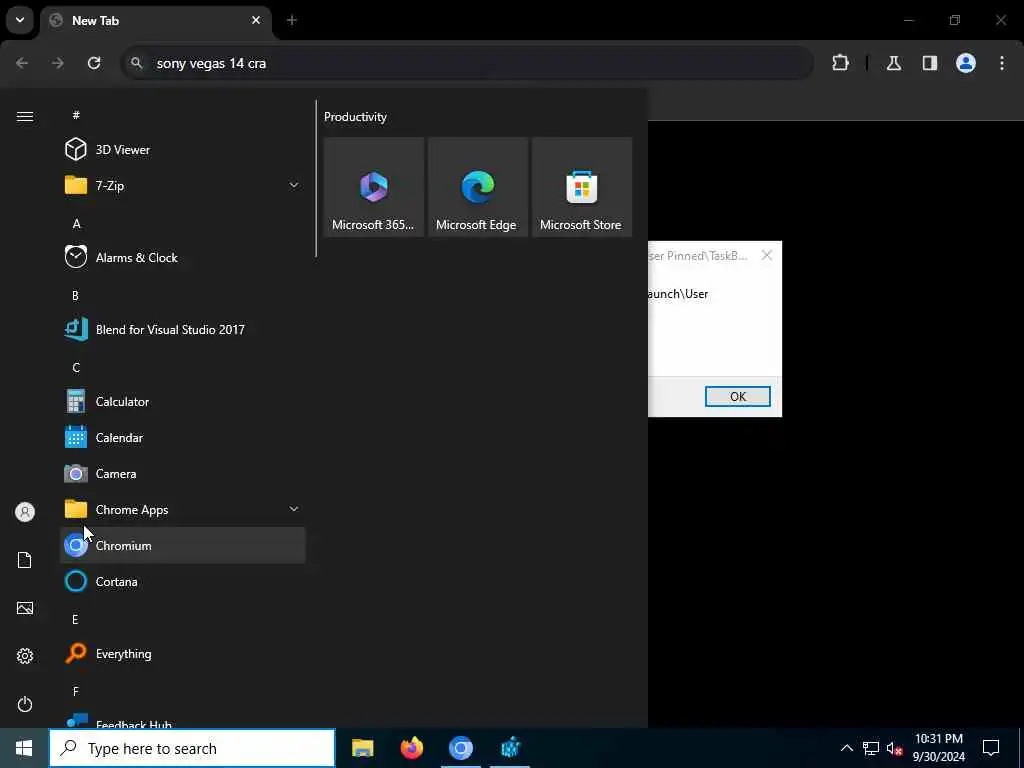Launch the Calculator app
The image size is (1024, 768).
[x=182, y=402]
